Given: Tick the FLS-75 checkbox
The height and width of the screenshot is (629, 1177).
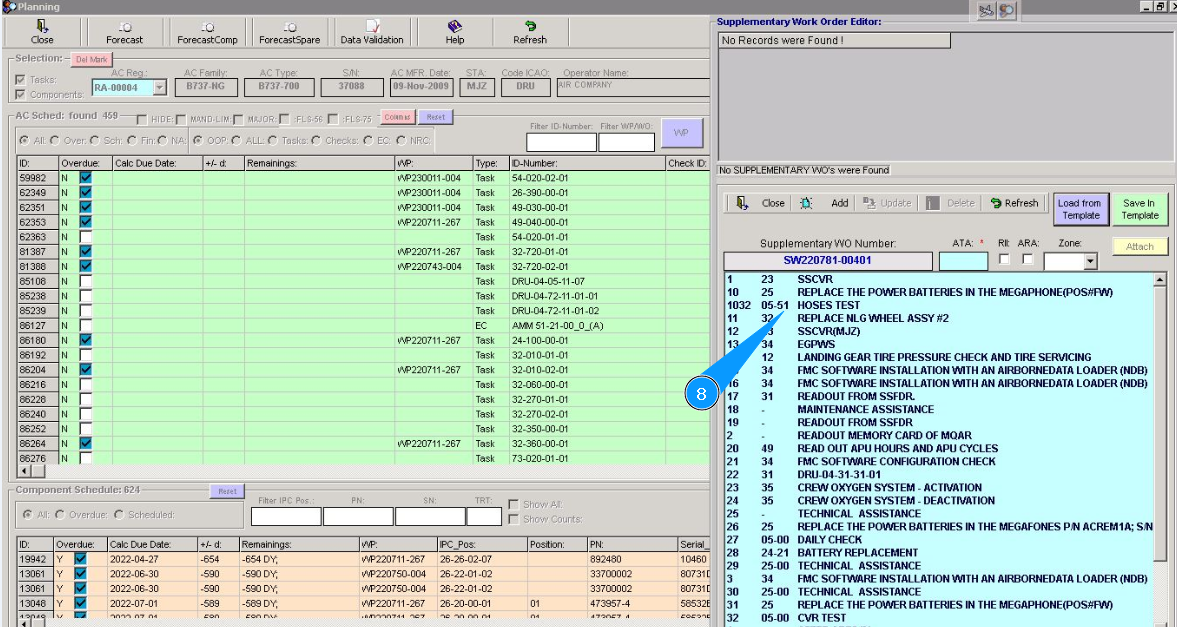Looking at the screenshot, I should (x=333, y=119).
